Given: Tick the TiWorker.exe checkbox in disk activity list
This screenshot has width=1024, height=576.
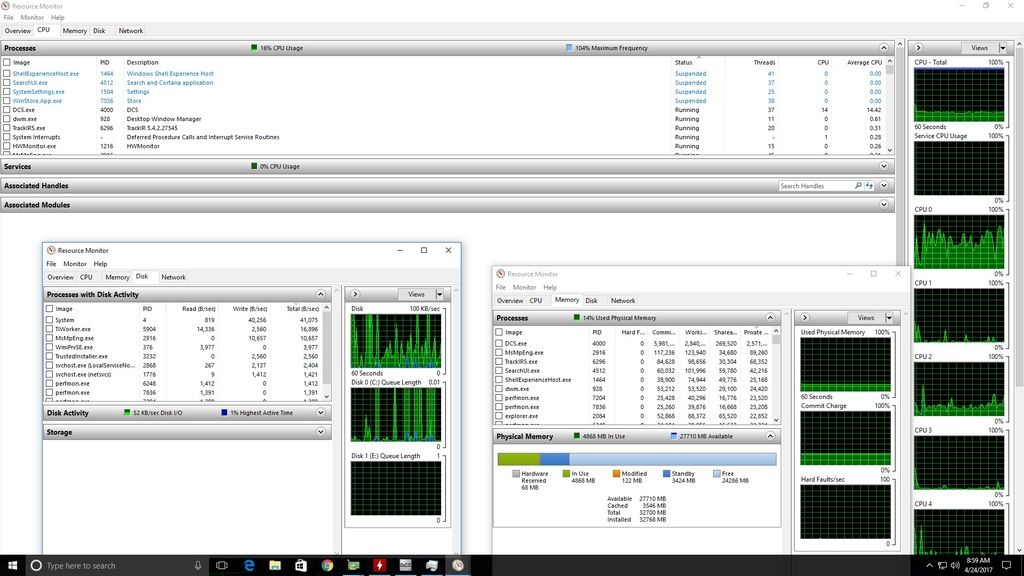Looking at the screenshot, I should click(x=50, y=329).
